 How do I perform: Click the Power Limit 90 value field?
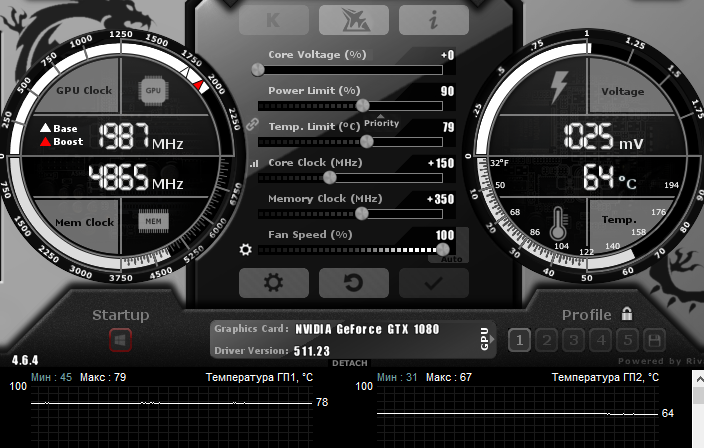point(447,91)
